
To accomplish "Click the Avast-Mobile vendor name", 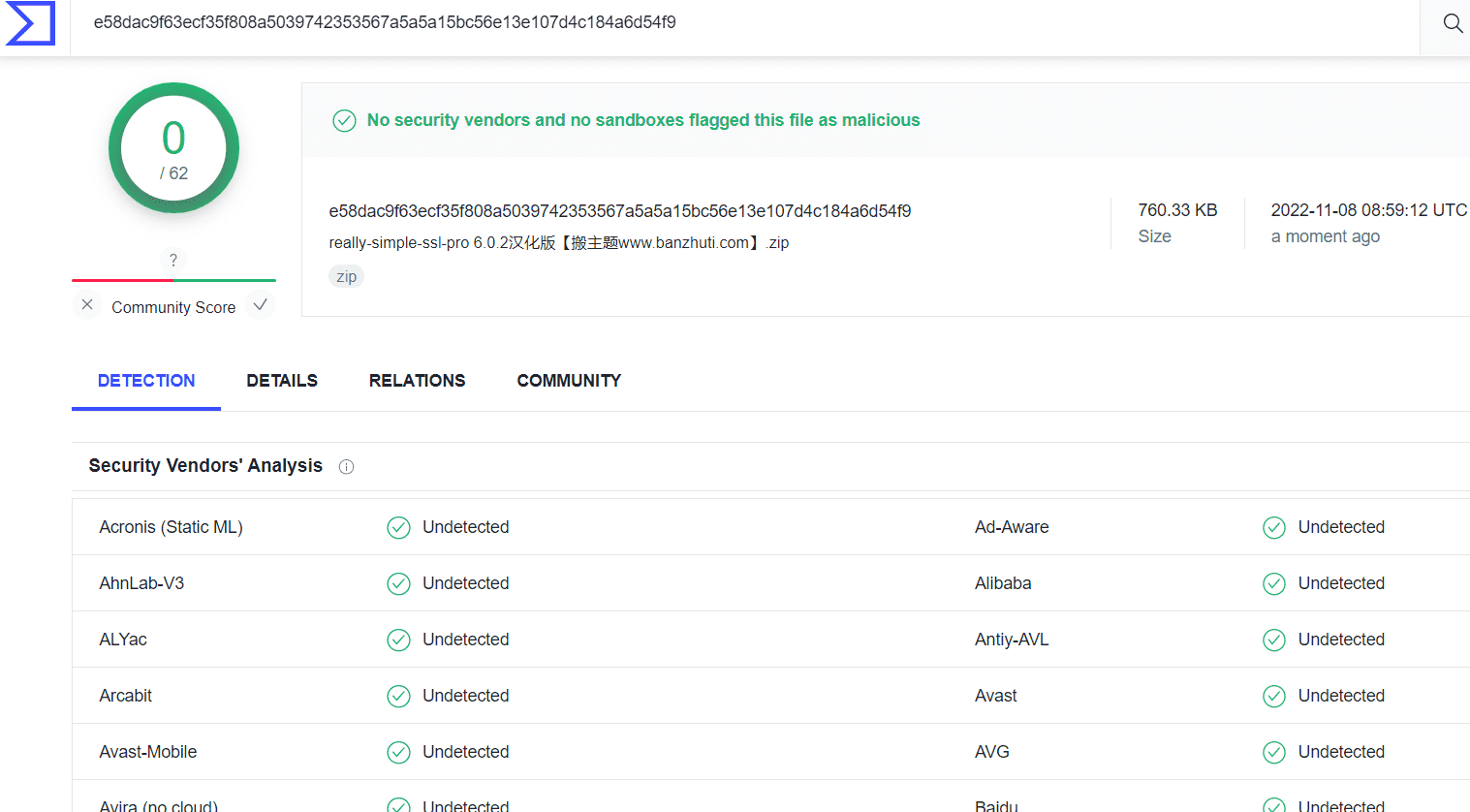I will pos(148,752).
